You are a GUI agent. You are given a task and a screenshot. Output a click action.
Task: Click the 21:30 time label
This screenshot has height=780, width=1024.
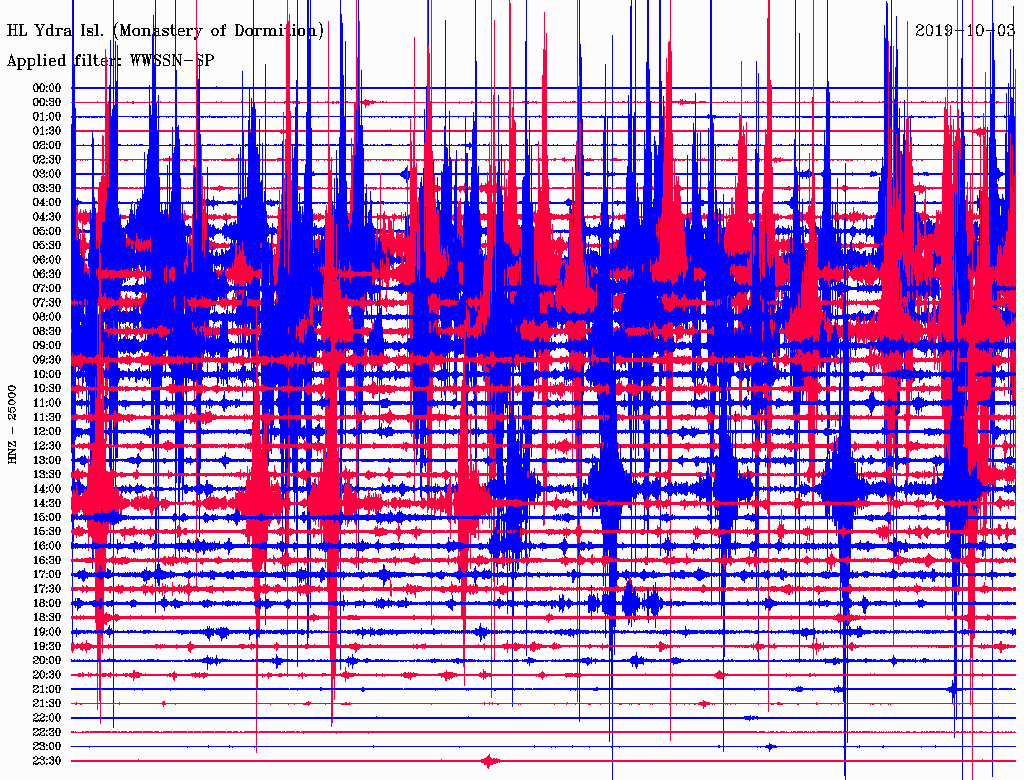(x=47, y=704)
